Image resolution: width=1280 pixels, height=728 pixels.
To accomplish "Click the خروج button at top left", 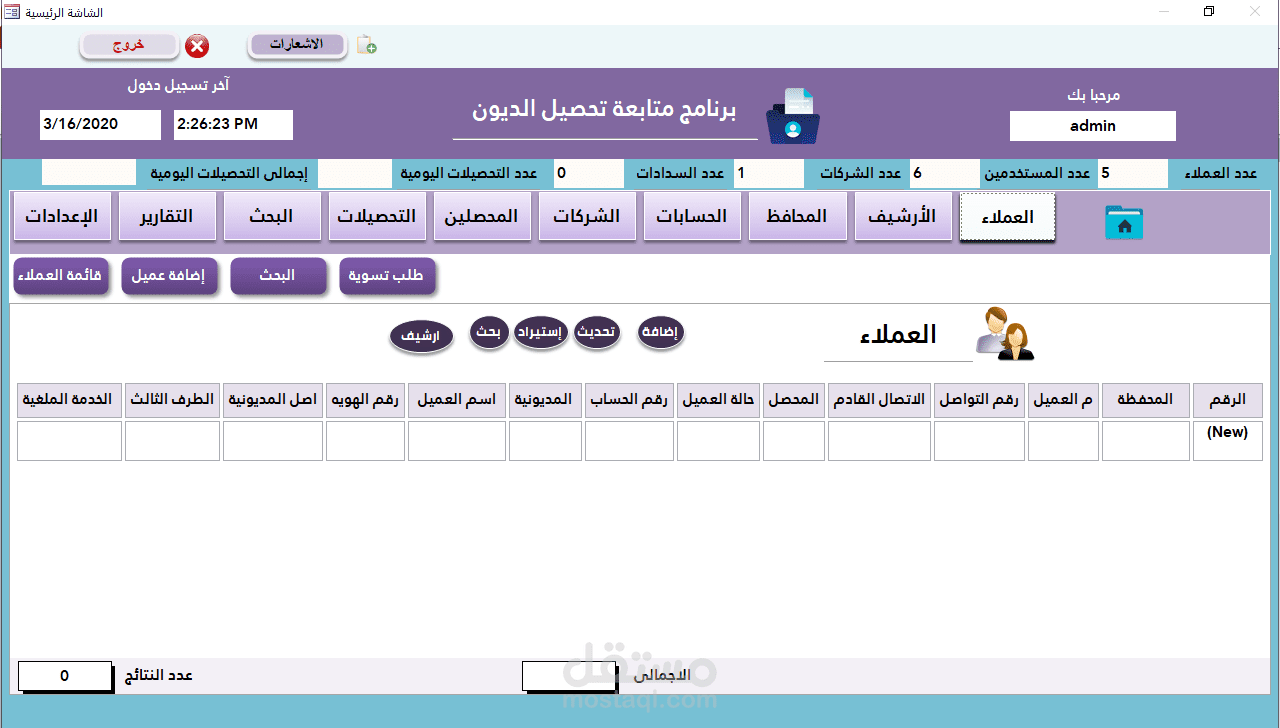I will click(x=129, y=46).
